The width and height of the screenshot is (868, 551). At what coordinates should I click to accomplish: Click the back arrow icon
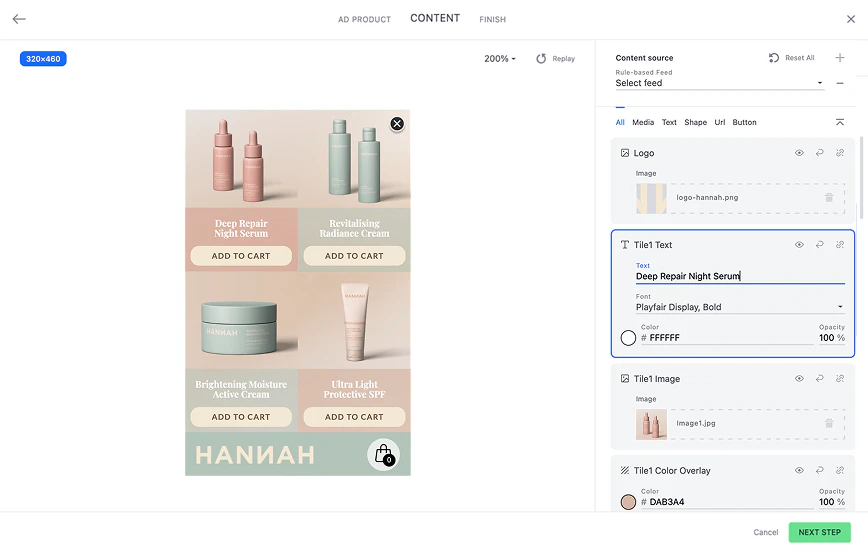[x=19, y=19]
